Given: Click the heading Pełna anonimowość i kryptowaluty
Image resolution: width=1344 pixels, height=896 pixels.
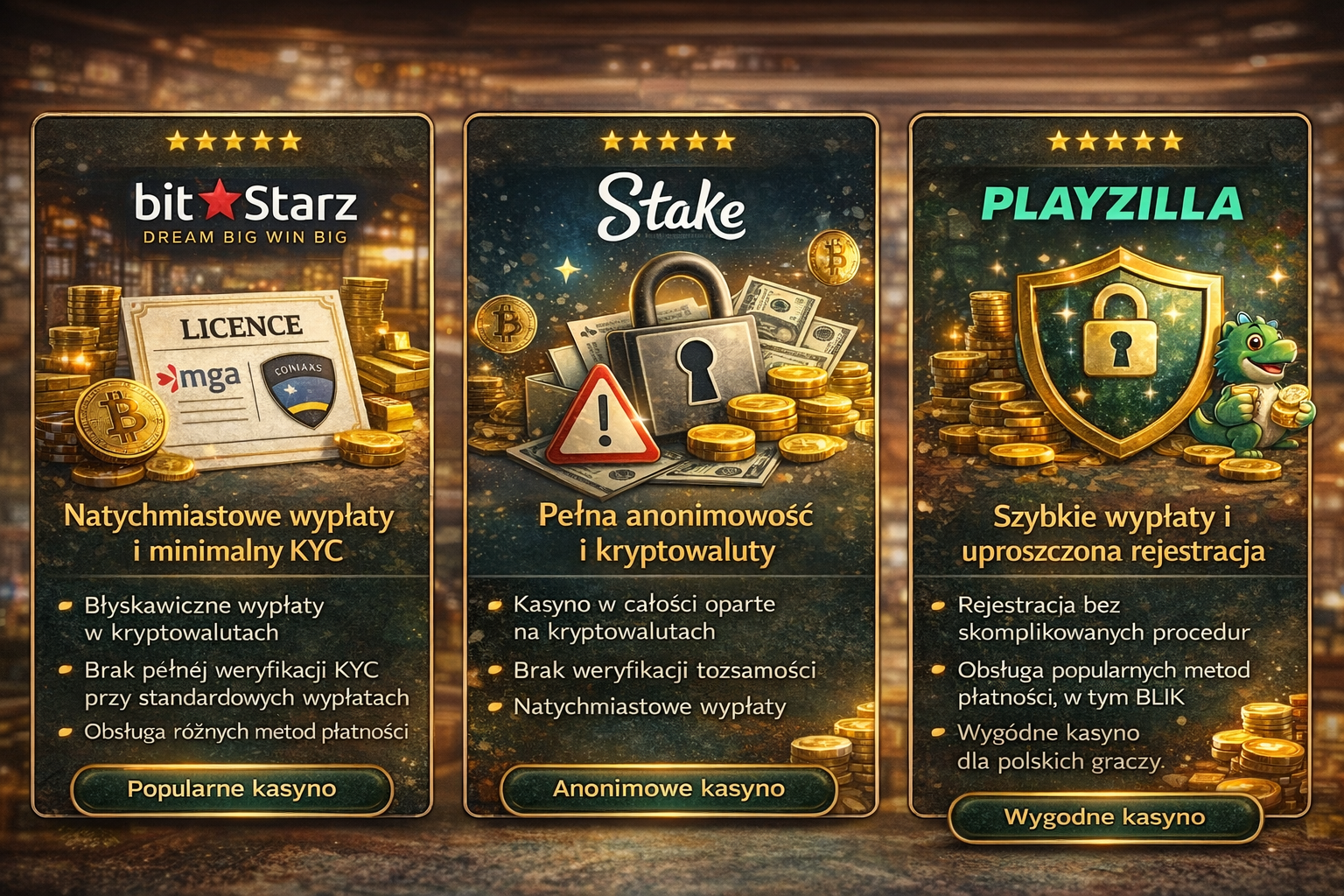Looking at the screenshot, I should 675,533.
